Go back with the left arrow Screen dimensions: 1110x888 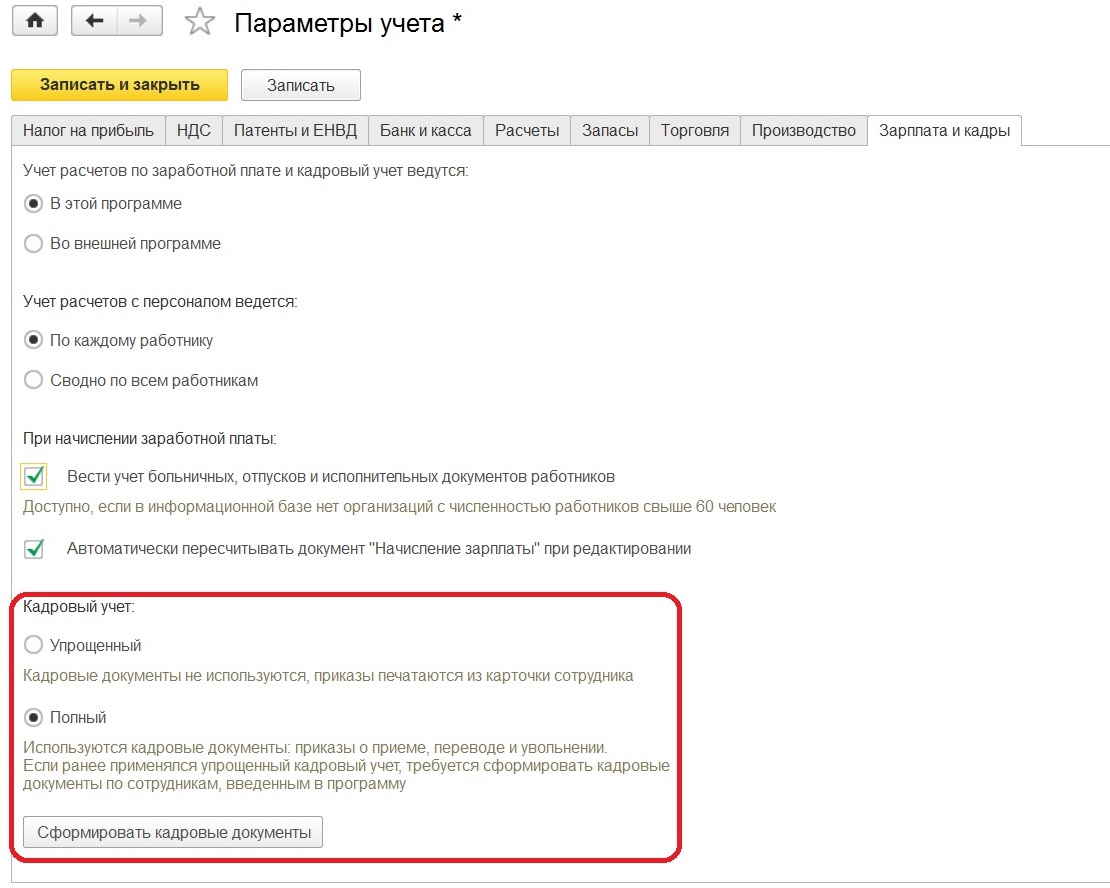(95, 22)
